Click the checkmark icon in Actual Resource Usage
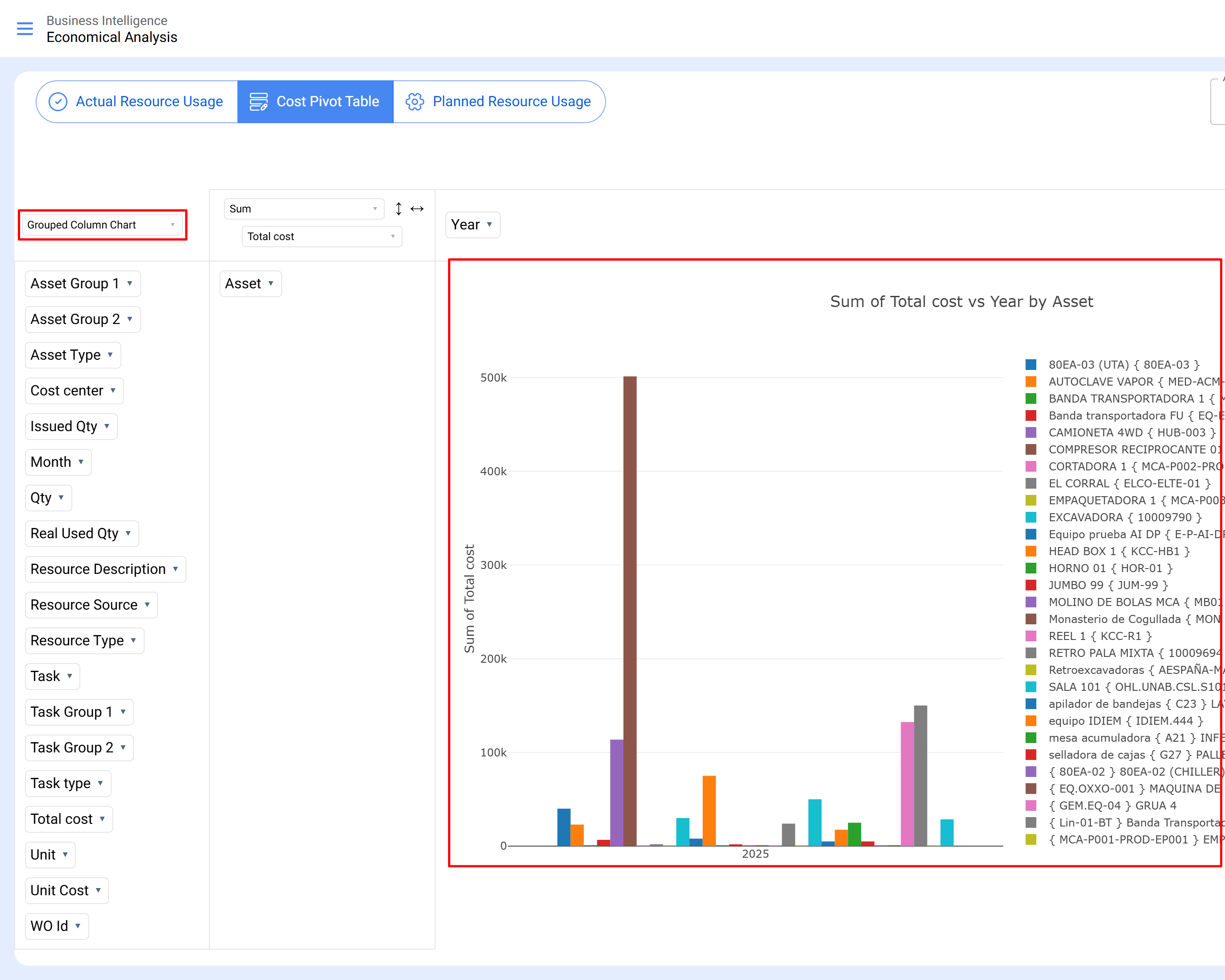The height and width of the screenshot is (980, 1225). [x=58, y=102]
